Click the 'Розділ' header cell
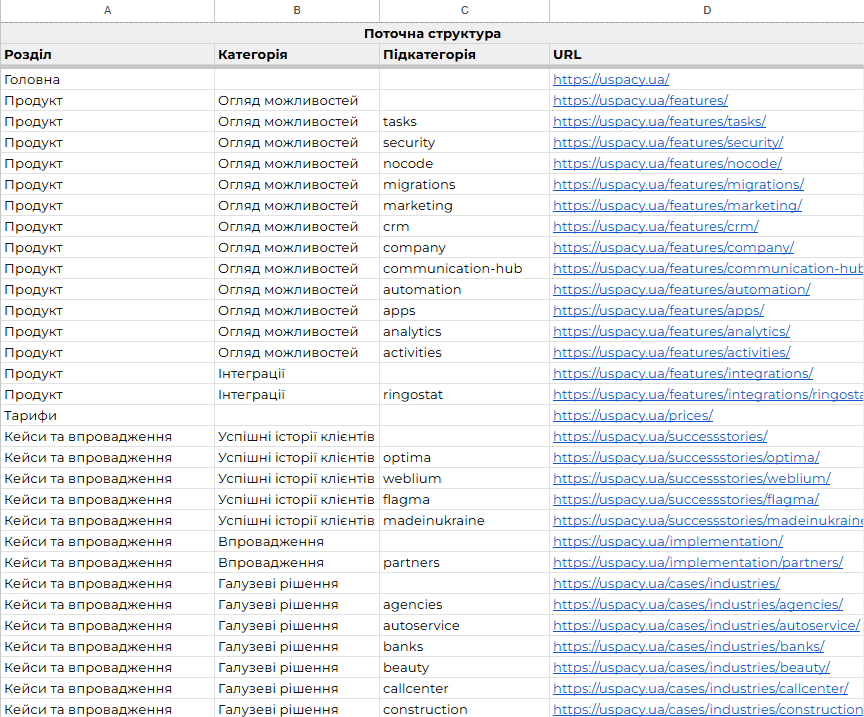Image resolution: width=864 pixels, height=717 pixels. coord(107,55)
